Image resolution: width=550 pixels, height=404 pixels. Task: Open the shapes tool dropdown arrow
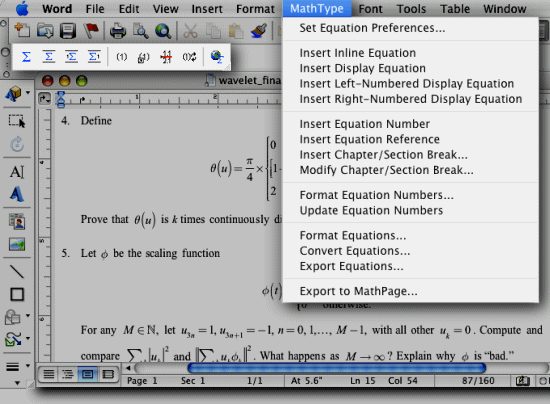[x=28, y=316]
